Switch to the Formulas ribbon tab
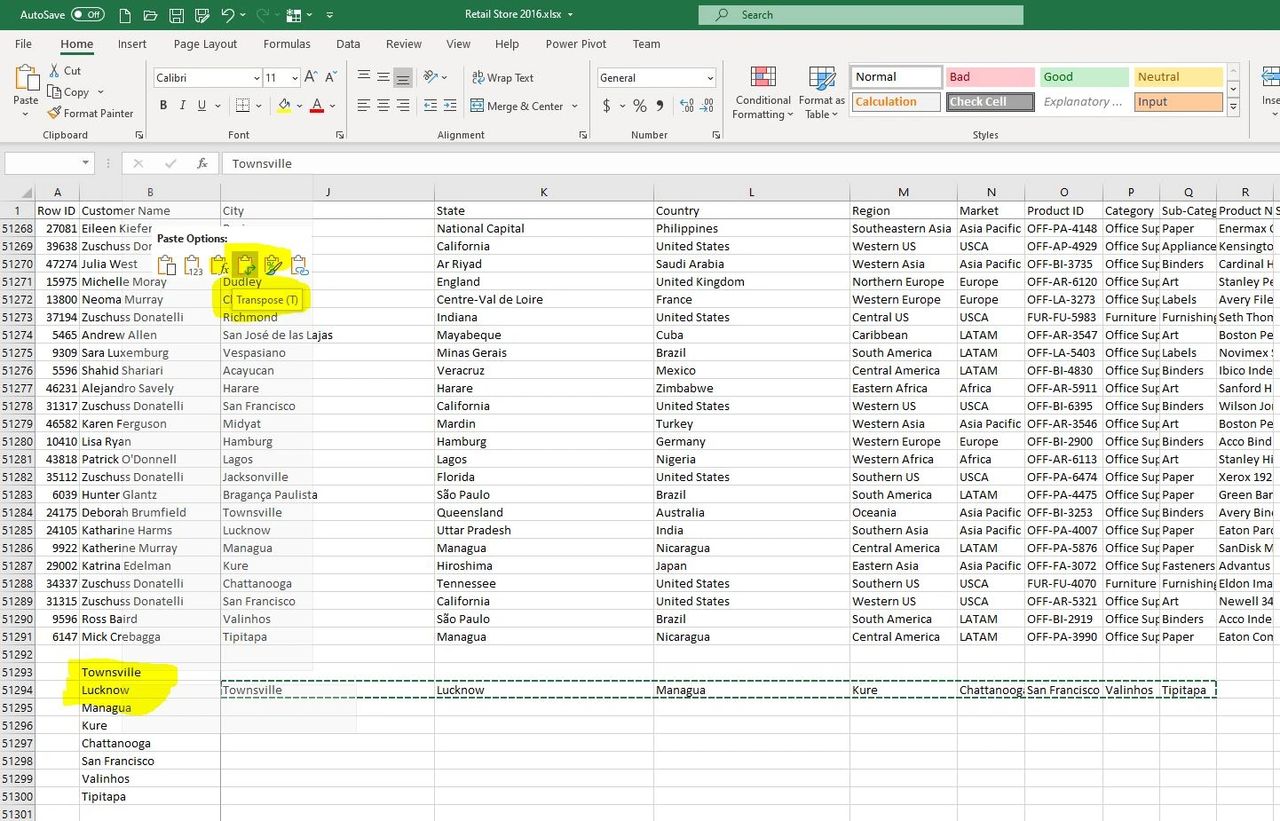The height and width of the screenshot is (821, 1280). coord(287,44)
